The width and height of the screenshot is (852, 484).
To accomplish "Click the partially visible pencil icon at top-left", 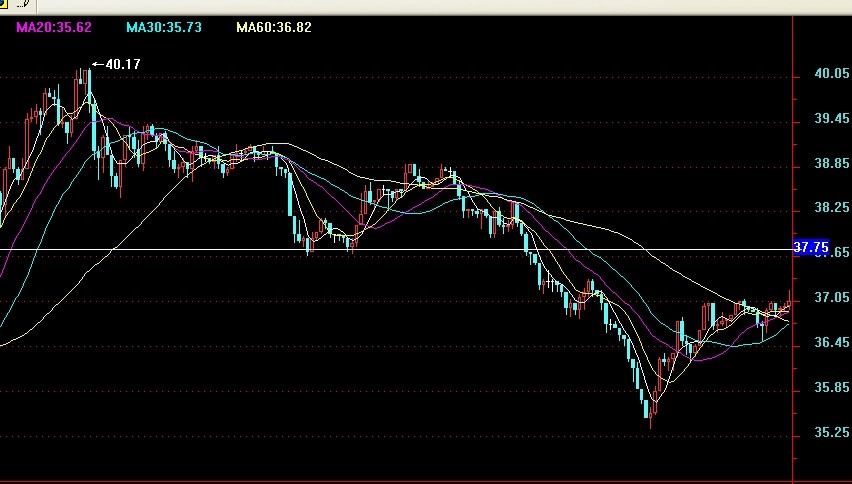I will pyautogui.click(x=22, y=4).
